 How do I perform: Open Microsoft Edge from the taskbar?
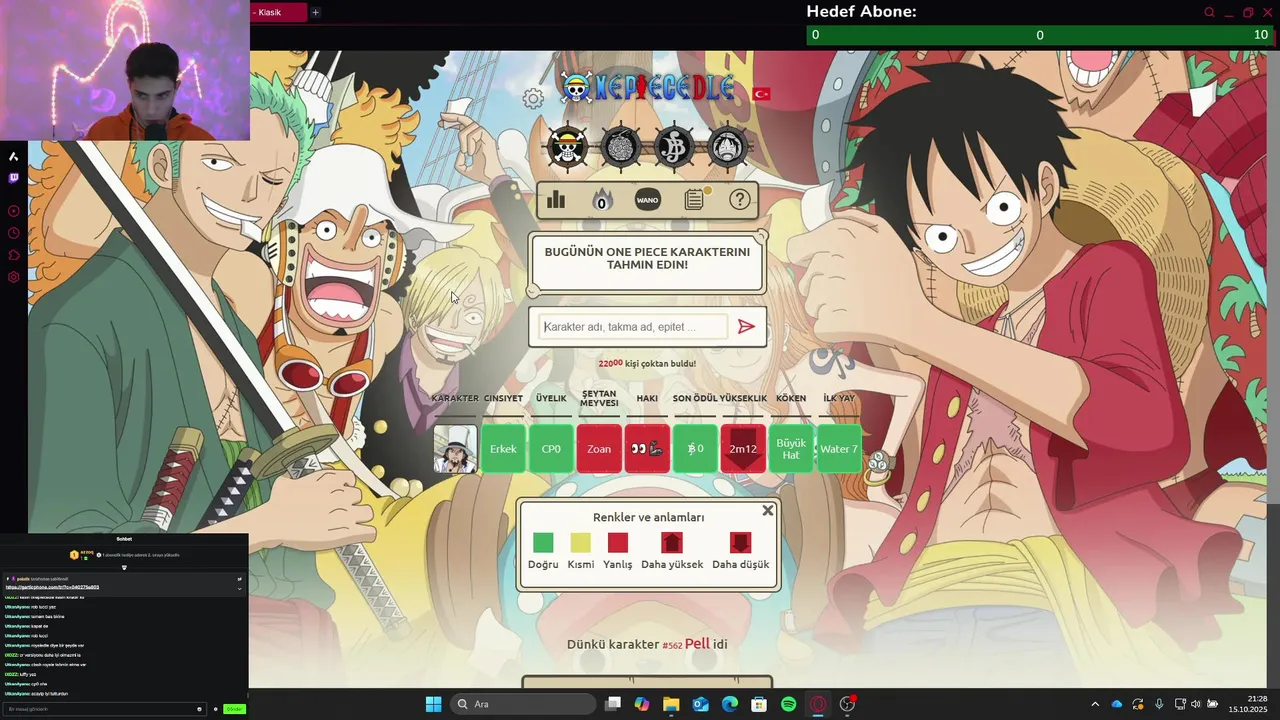click(x=730, y=704)
